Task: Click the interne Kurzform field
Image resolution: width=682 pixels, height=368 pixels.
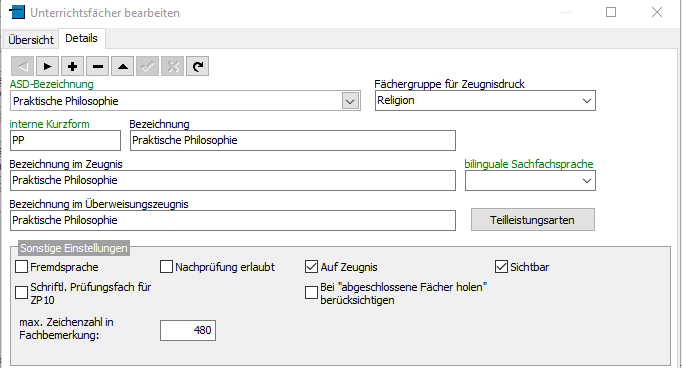Action: [65, 141]
